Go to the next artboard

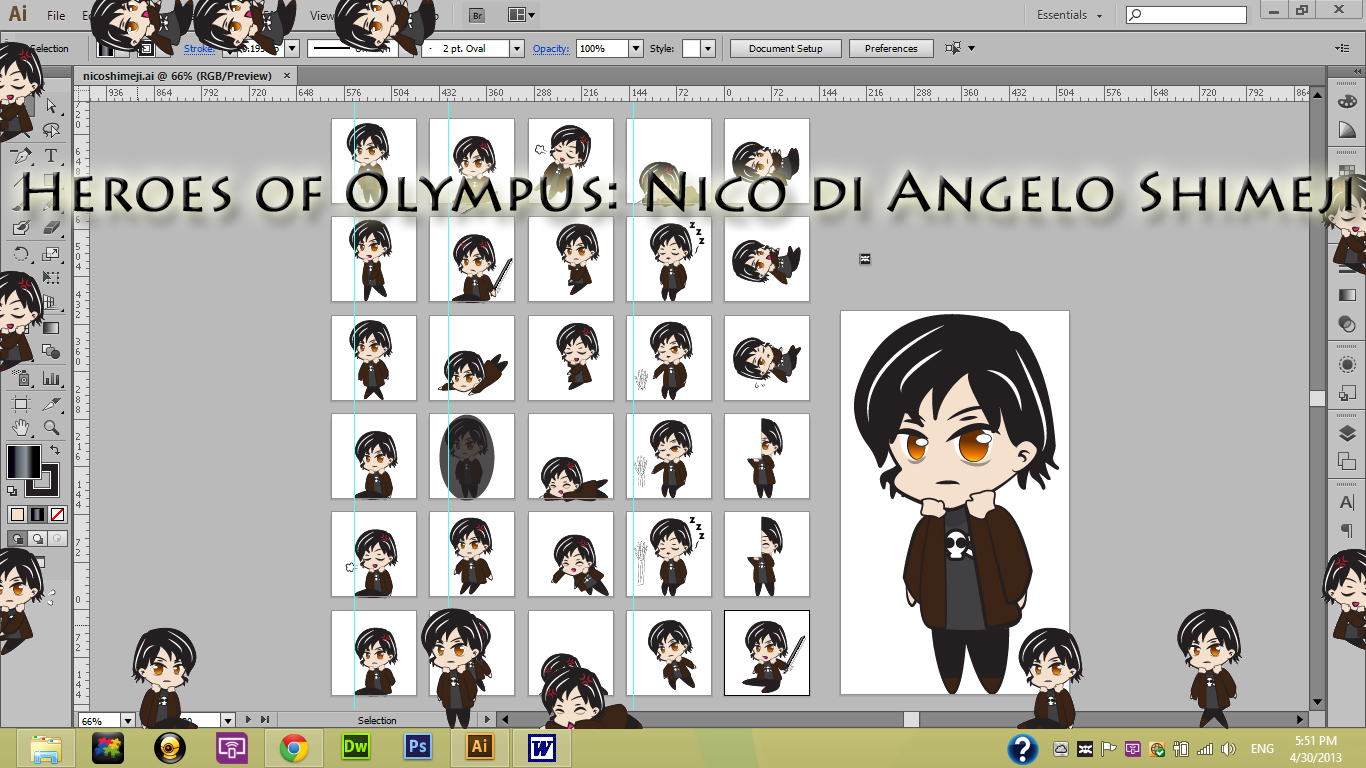250,720
